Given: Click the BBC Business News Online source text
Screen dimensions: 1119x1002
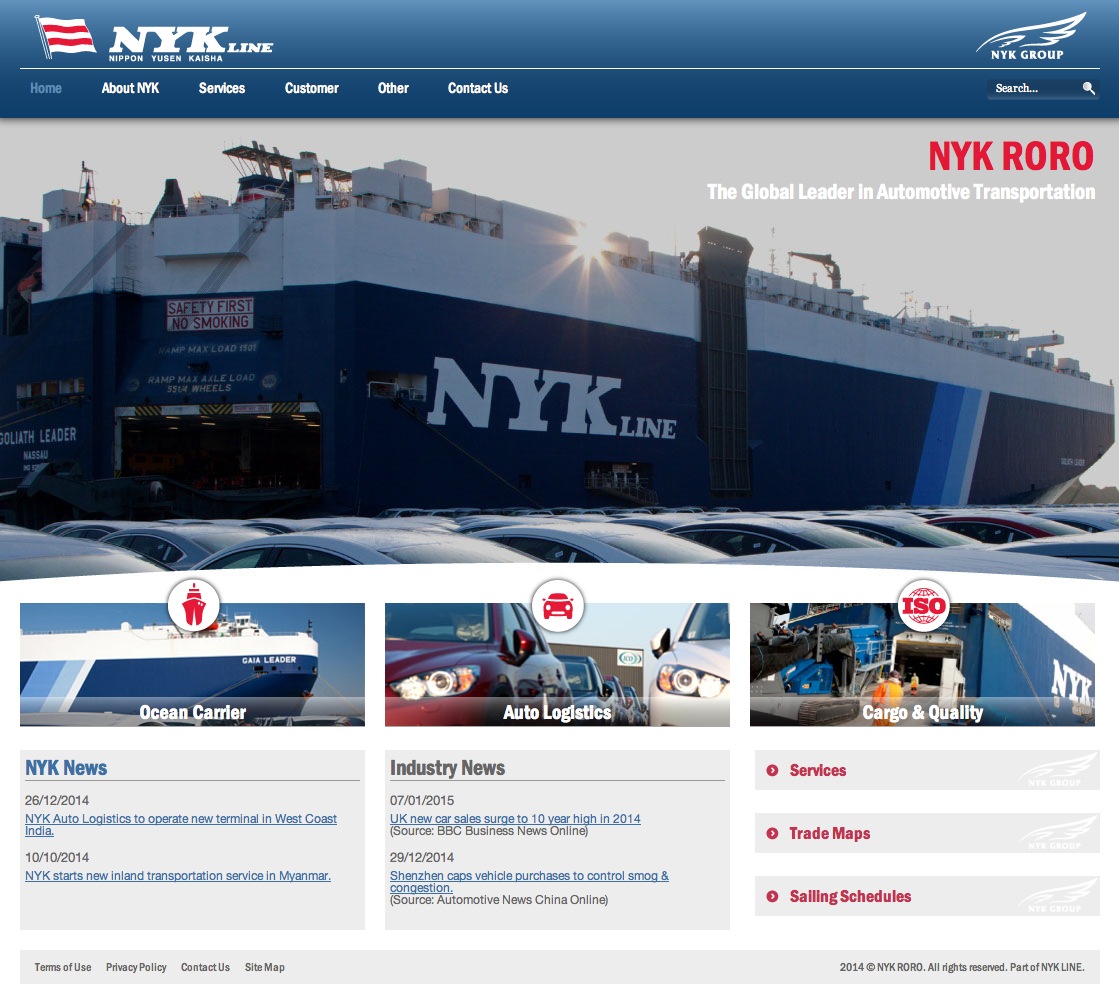Looking at the screenshot, I should (x=489, y=831).
